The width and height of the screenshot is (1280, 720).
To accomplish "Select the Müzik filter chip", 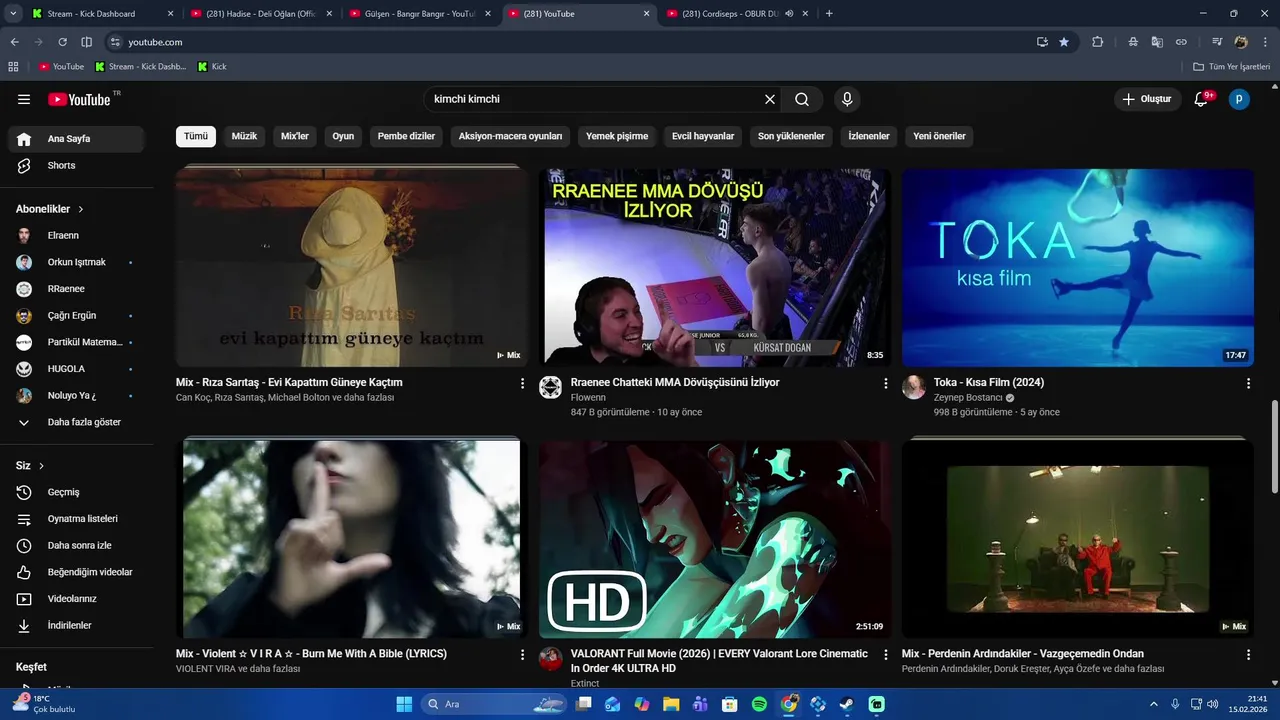I will coord(244,136).
